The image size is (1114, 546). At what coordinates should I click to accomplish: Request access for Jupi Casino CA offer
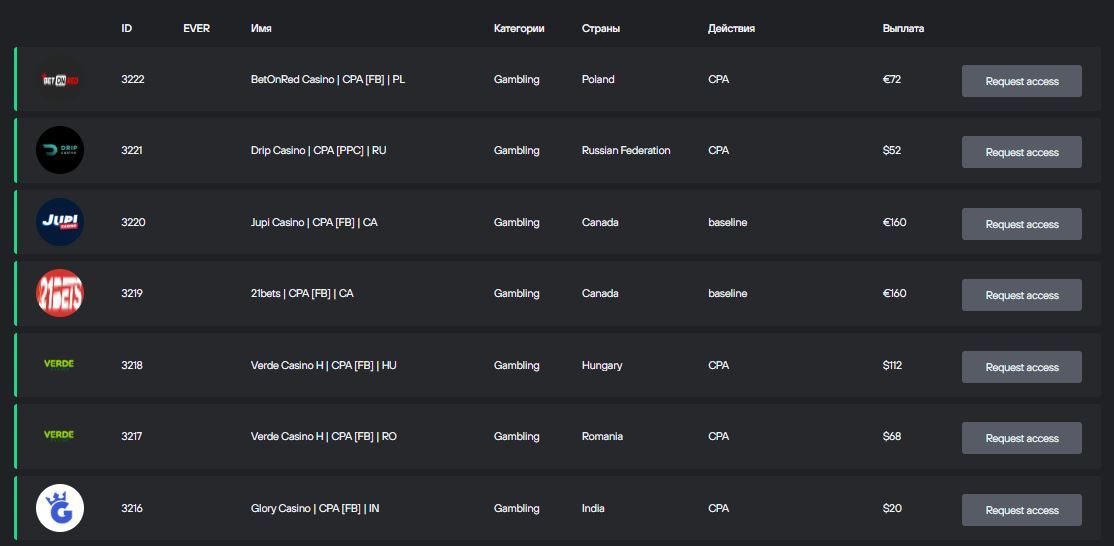pos(1022,224)
